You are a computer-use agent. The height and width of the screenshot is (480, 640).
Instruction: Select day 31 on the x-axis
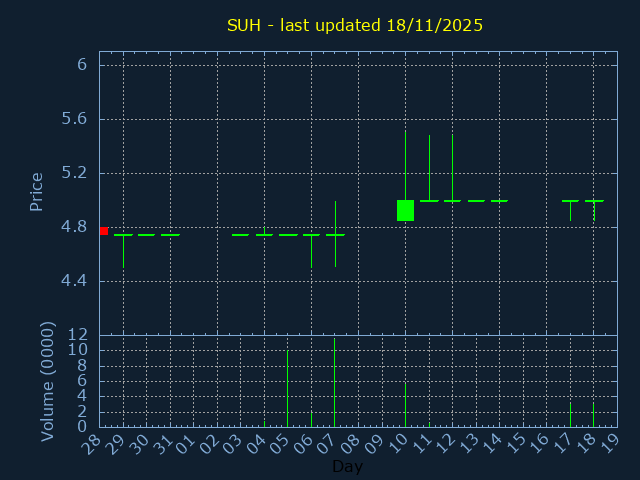(163, 442)
